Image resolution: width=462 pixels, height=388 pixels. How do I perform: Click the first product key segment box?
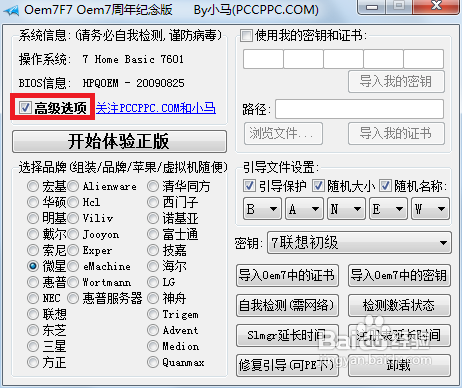[263, 59]
